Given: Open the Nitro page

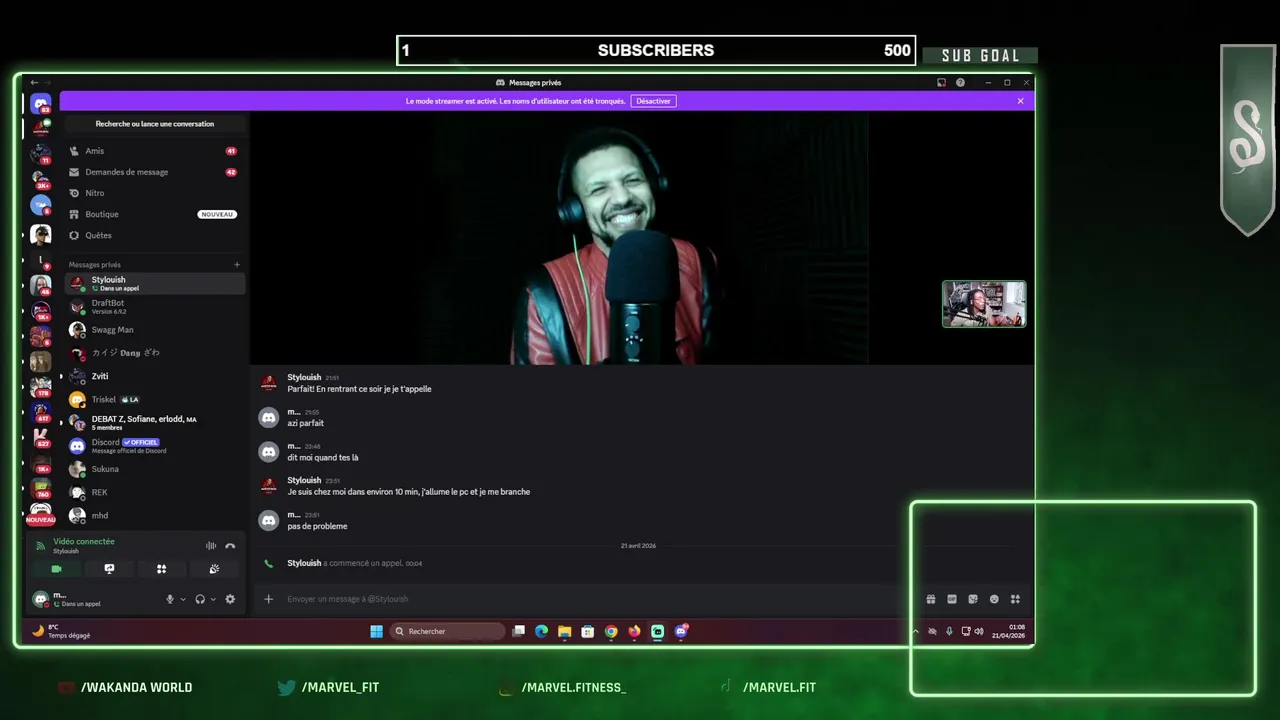Looking at the screenshot, I should click(154, 193).
